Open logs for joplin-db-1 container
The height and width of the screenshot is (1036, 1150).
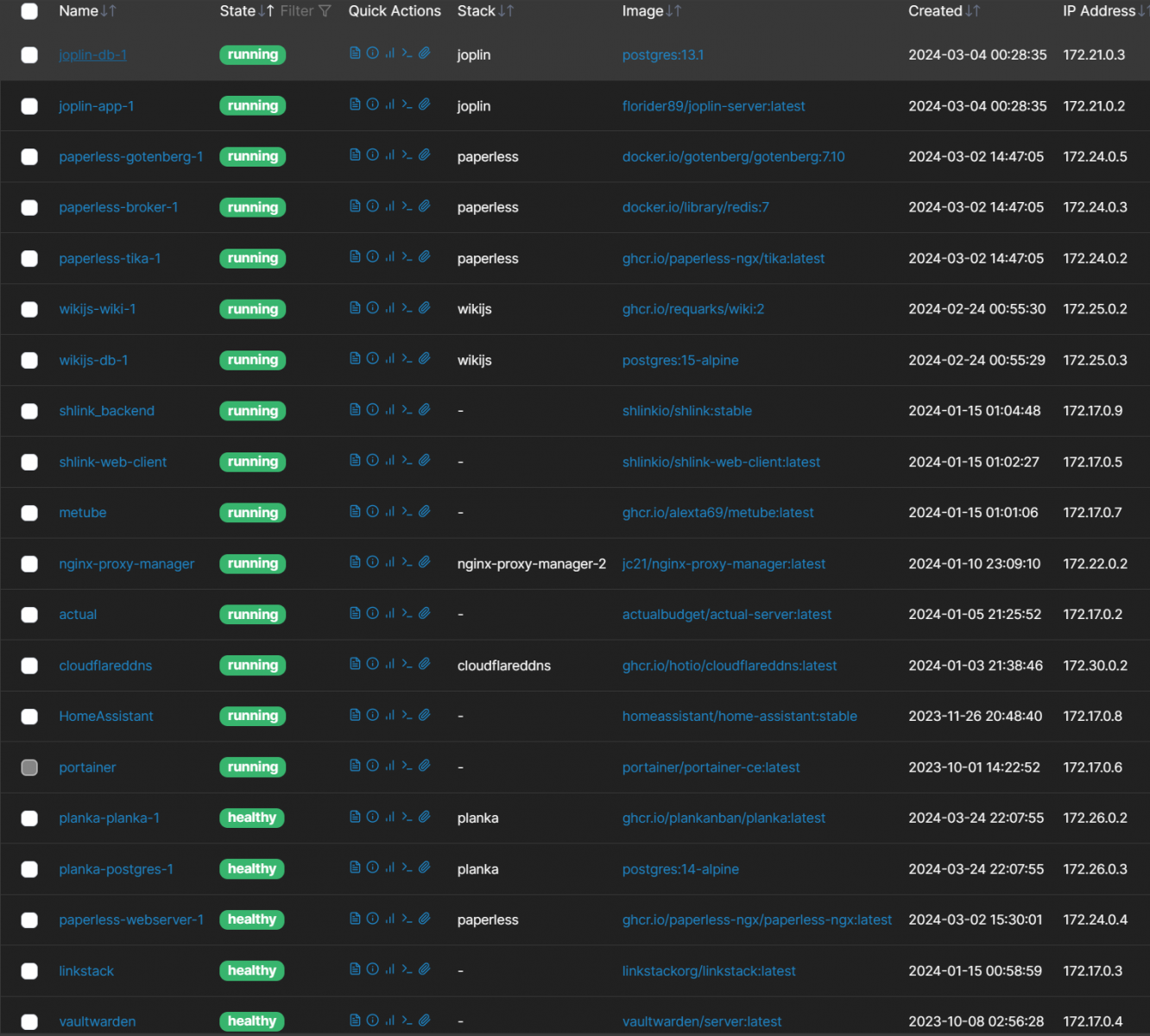click(355, 54)
